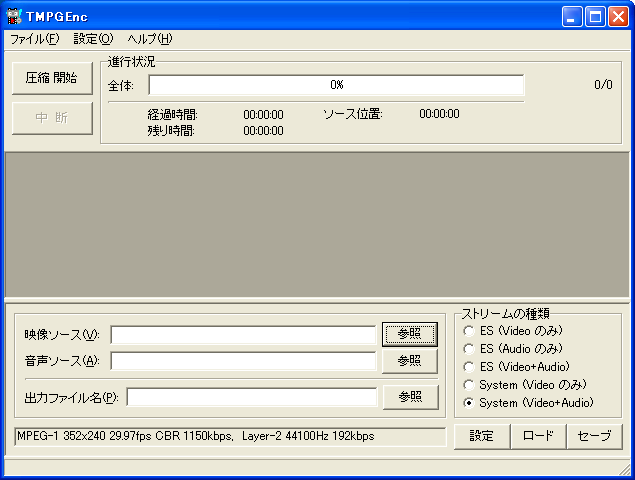The width and height of the screenshot is (635, 480).
Task: Maximize the TMPGEnc window
Action: [x=595, y=17]
